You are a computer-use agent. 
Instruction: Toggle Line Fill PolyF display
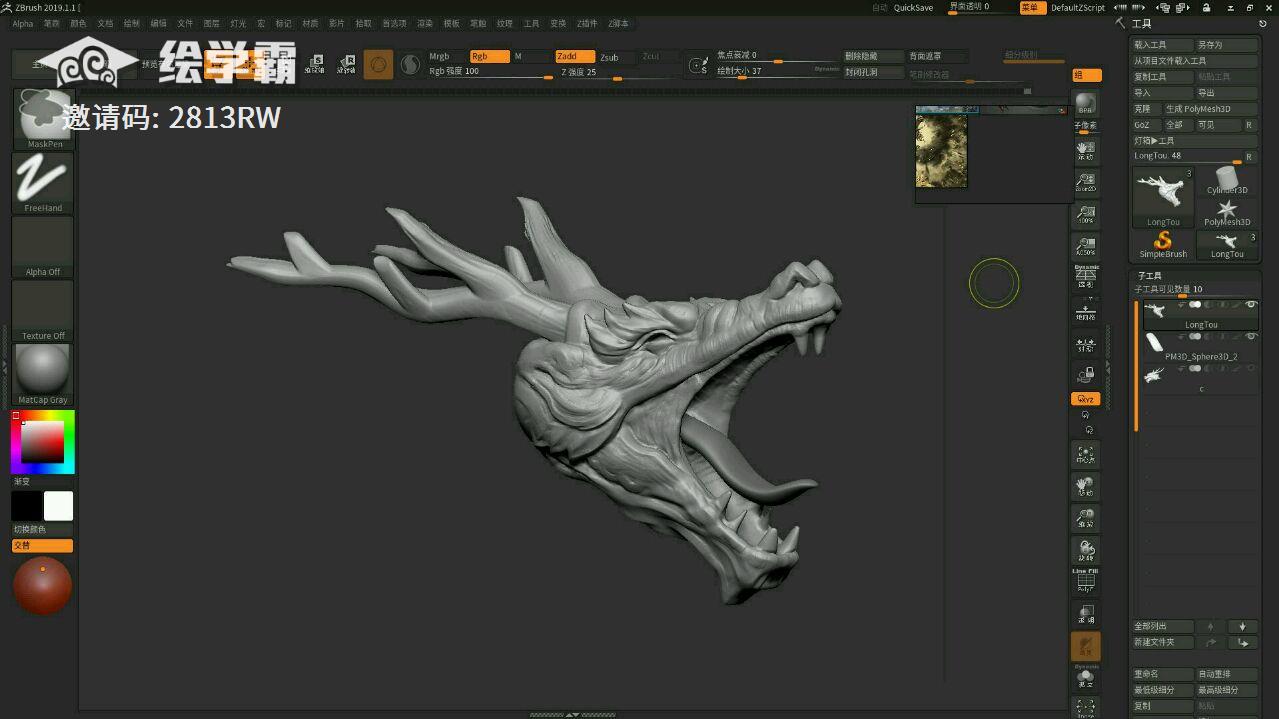pos(1086,581)
